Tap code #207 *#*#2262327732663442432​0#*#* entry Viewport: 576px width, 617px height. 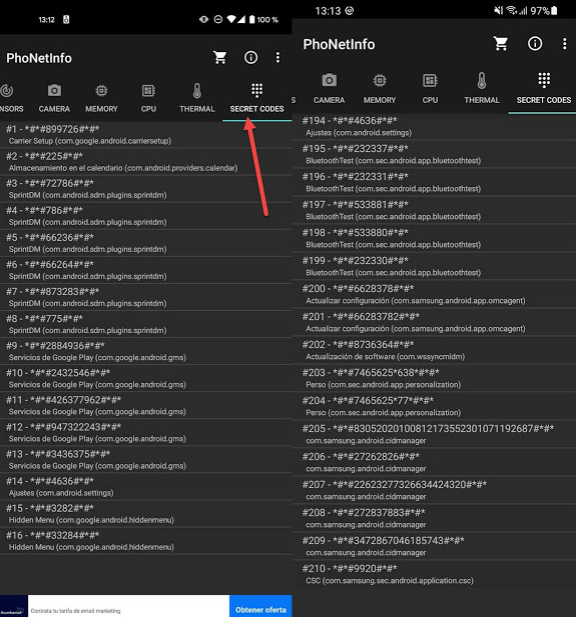(x=434, y=490)
